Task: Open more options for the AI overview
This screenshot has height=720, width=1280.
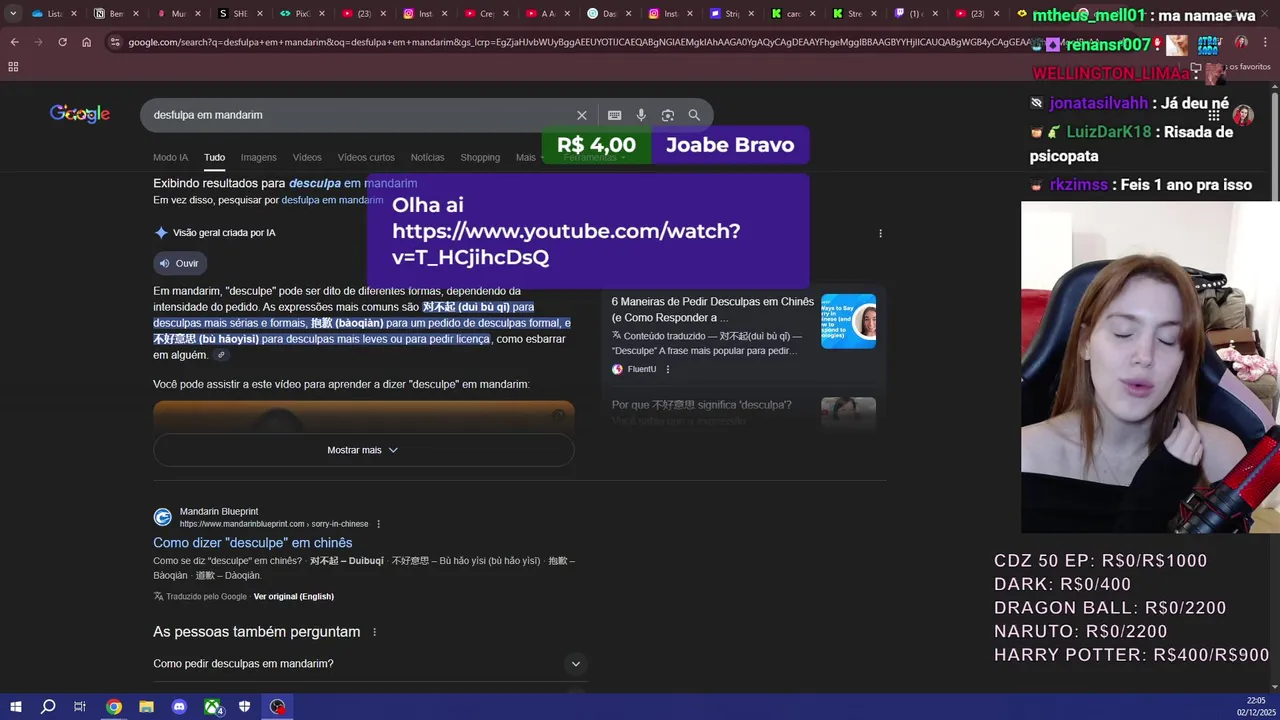Action: 880,233
